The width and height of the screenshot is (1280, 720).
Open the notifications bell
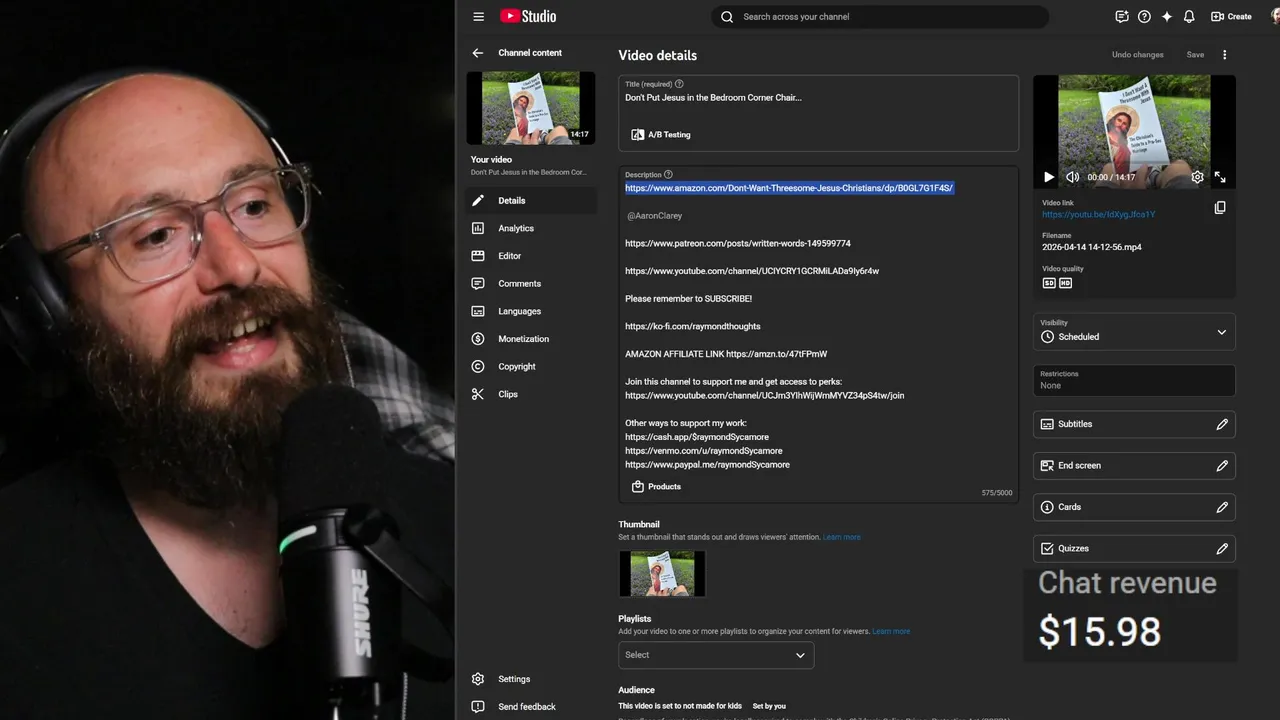1189,17
